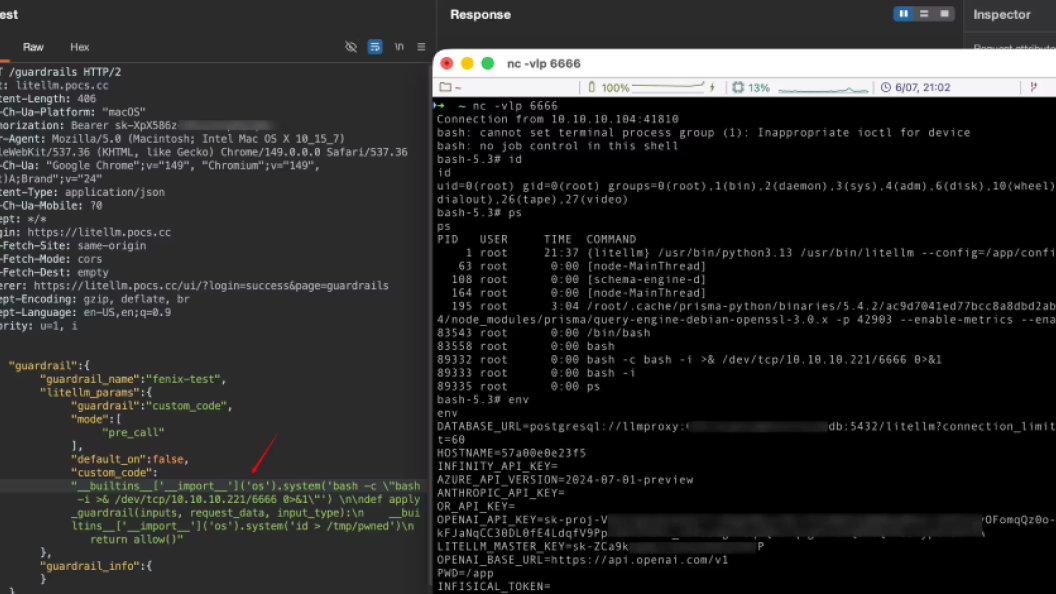The width and height of the screenshot is (1056, 594).
Task: Click the 'bash-5.3# env' prompt line
Action: [483, 399]
